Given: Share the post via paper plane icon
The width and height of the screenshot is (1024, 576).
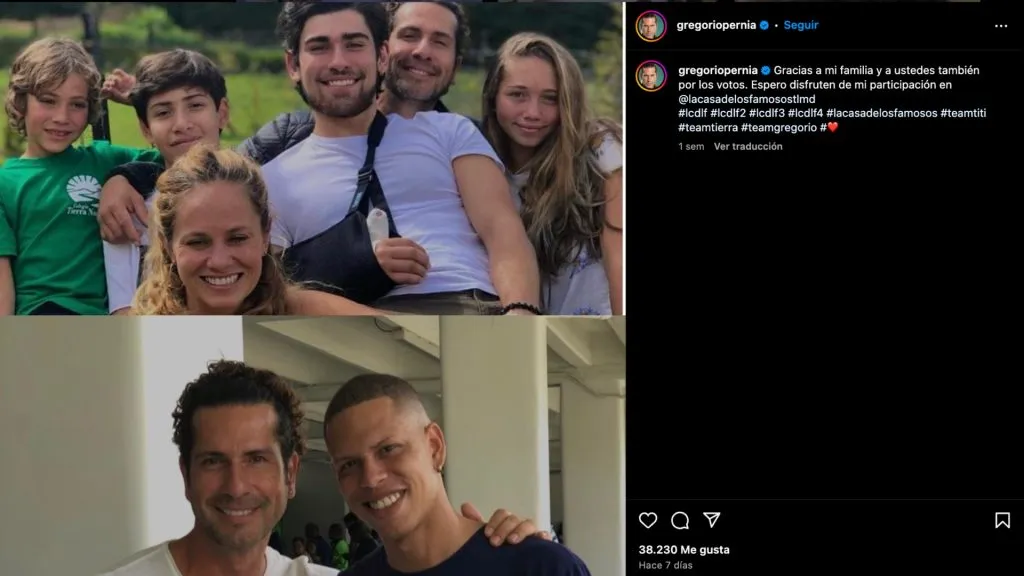Looking at the screenshot, I should pos(711,520).
